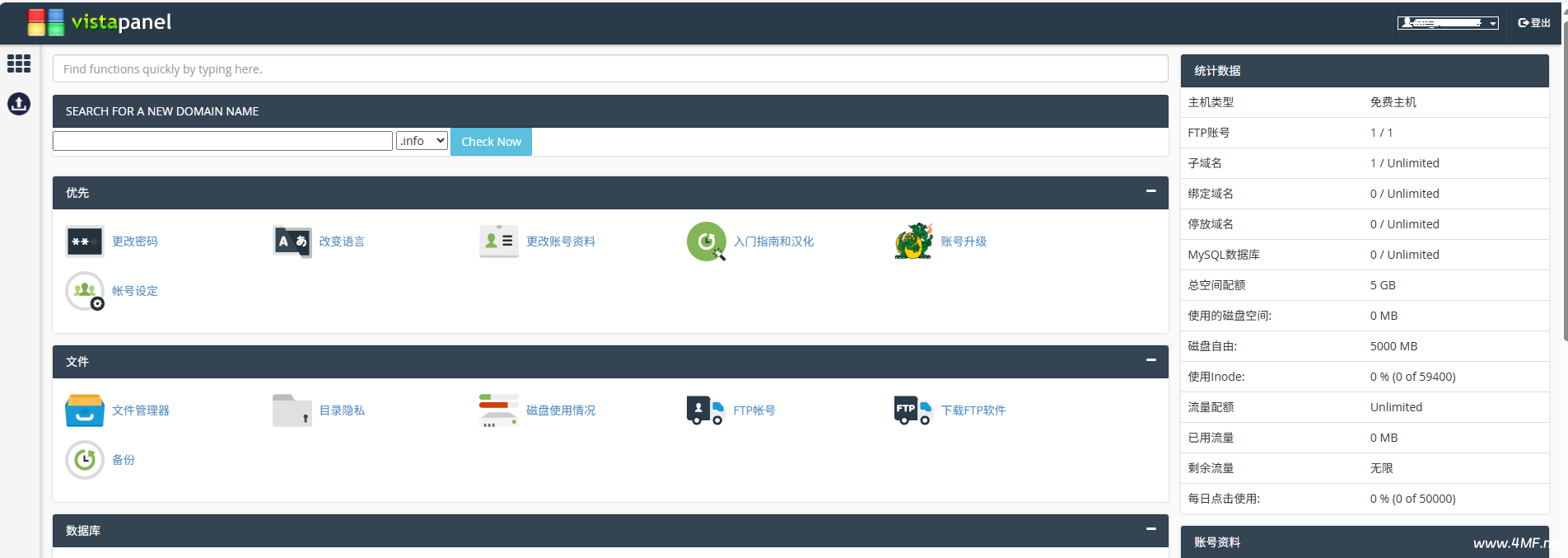This screenshot has height=558, width=1568.
Task: Click the 登出 logout link
Action: click(1534, 23)
